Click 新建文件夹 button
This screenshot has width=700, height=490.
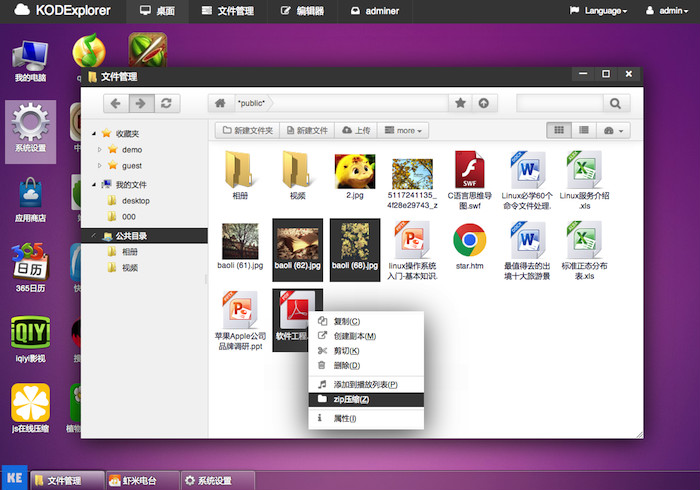point(248,130)
